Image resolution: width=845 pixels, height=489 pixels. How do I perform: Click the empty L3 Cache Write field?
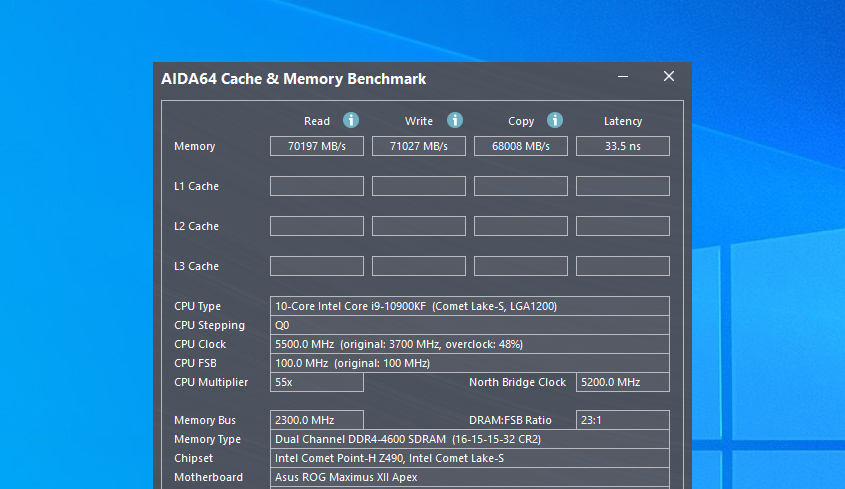(419, 266)
